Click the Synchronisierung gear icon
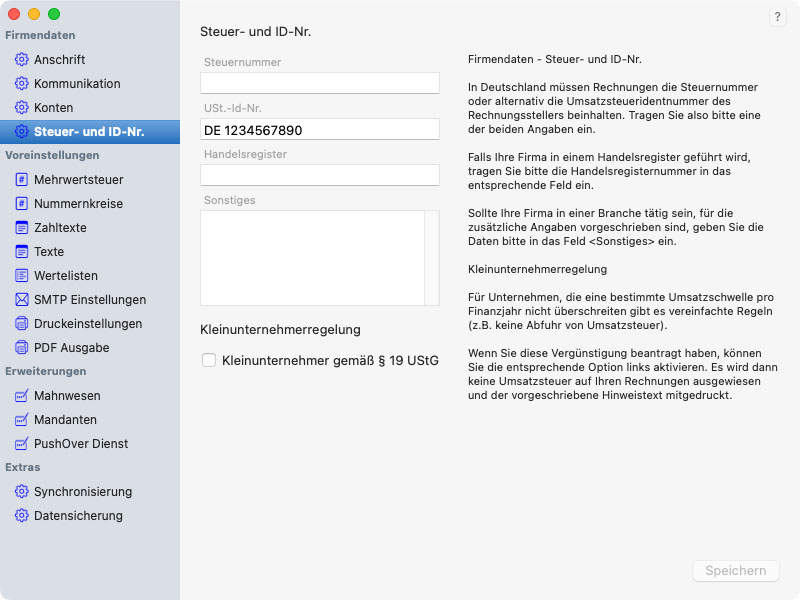The width and height of the screenshot is (800, 600). tap(21, 492)
